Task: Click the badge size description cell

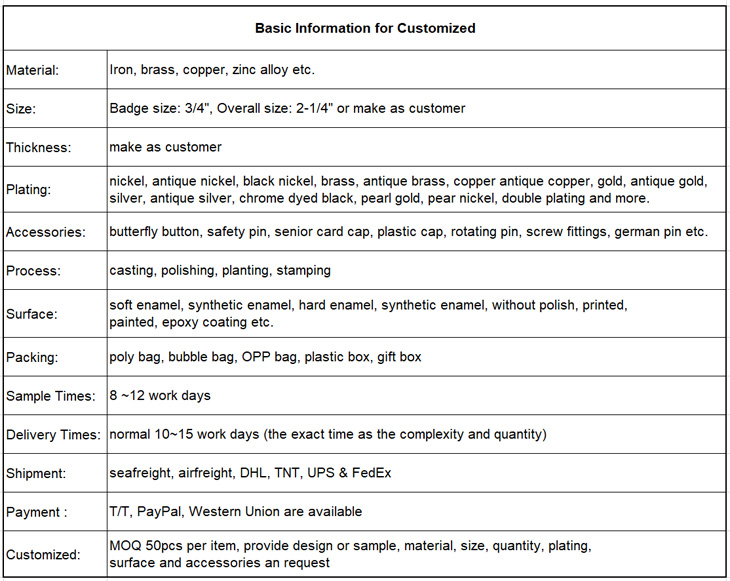Action: [x=287, y=108]
